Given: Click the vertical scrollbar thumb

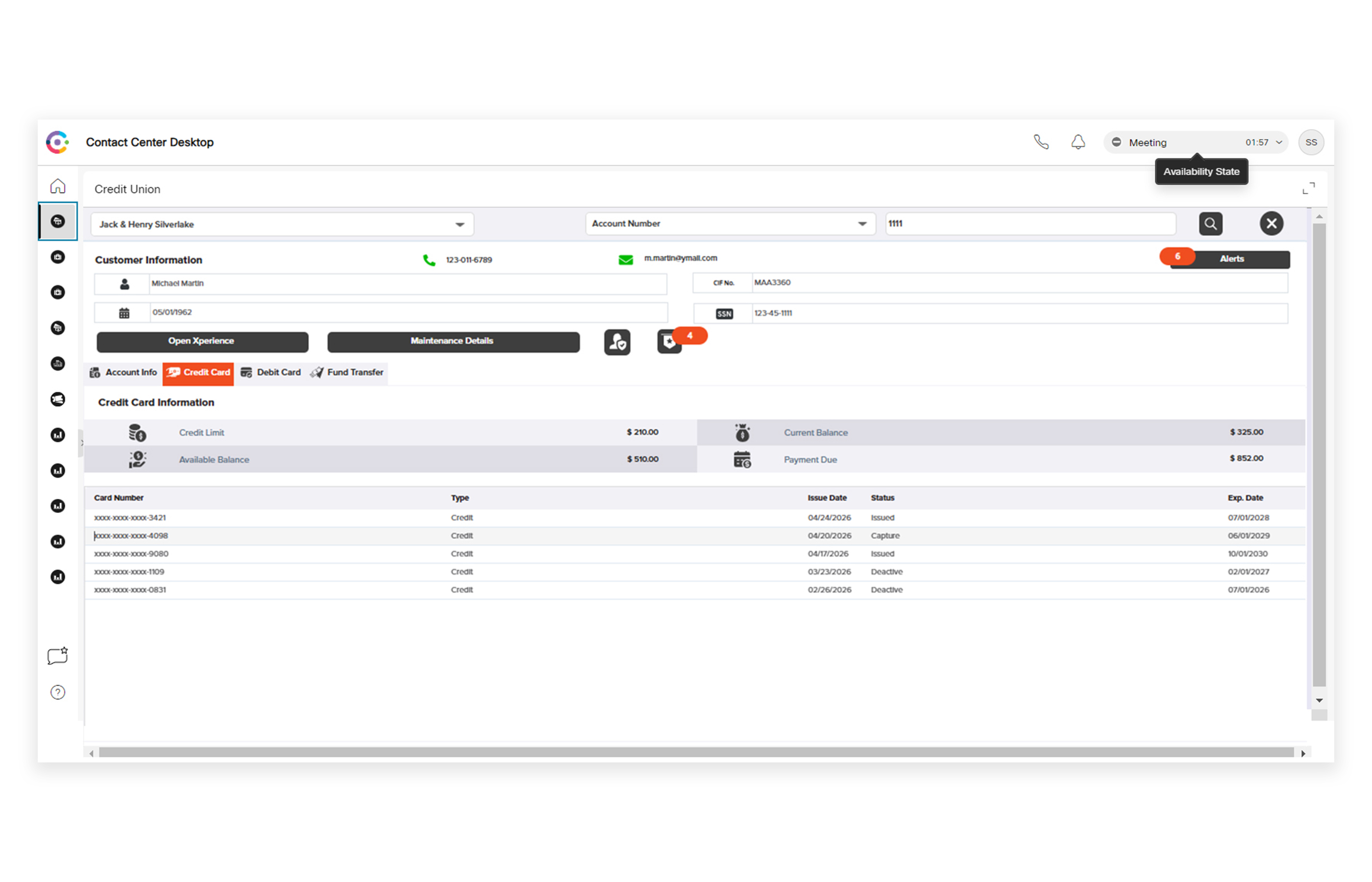Looking at the screenshot, I should [x=1319, y=455].
